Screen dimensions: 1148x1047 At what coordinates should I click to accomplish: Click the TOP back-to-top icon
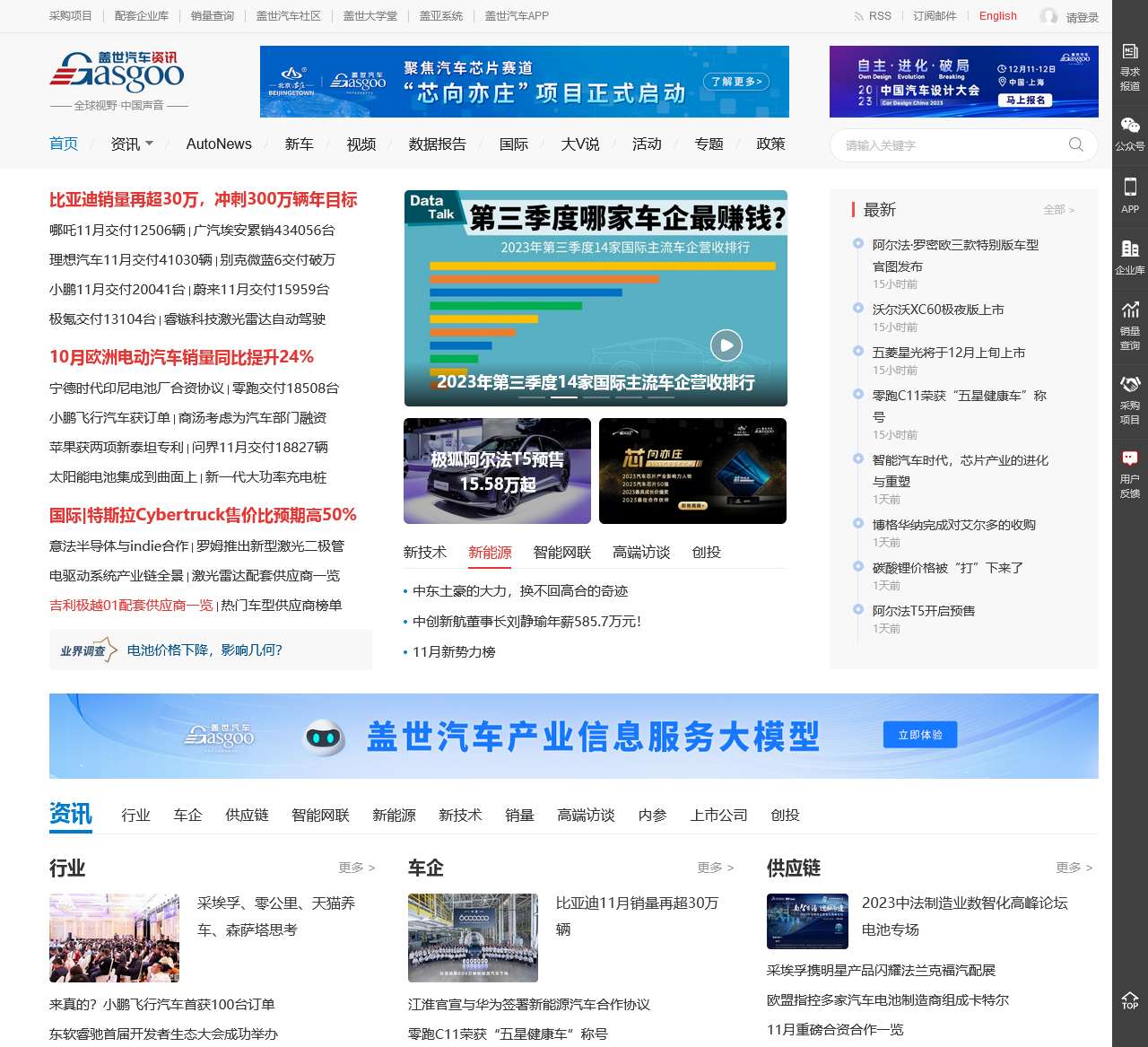1130,1000
